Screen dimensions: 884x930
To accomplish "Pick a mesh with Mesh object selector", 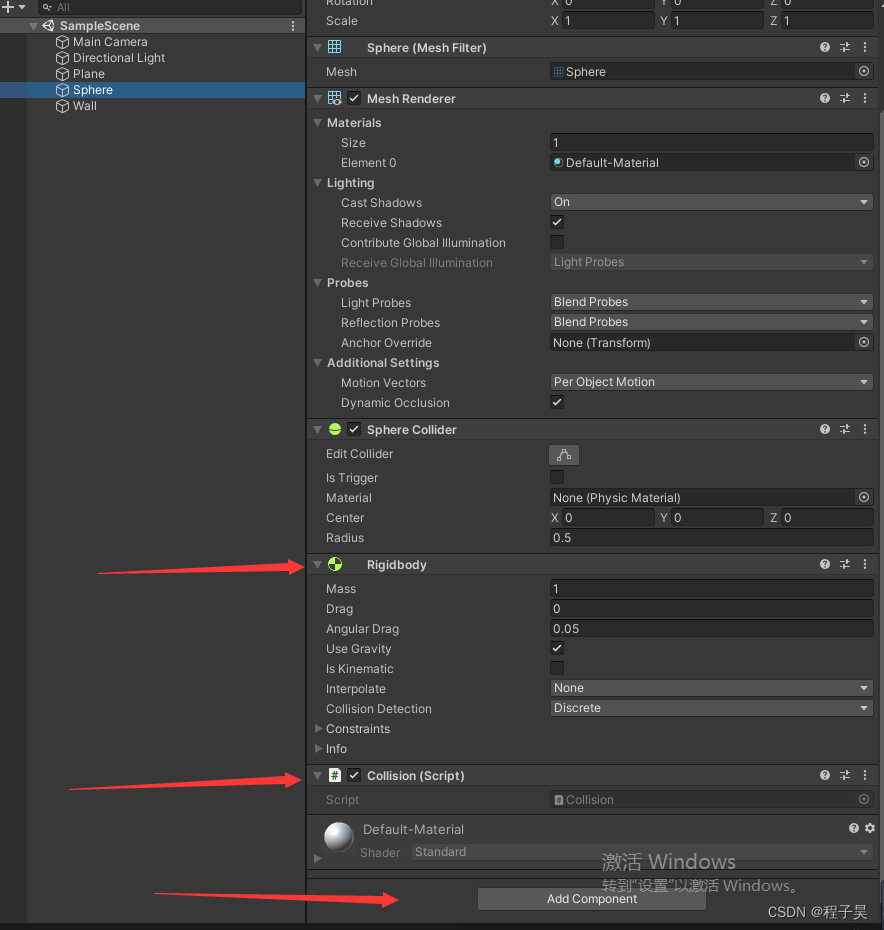I will tap(864, 72).
